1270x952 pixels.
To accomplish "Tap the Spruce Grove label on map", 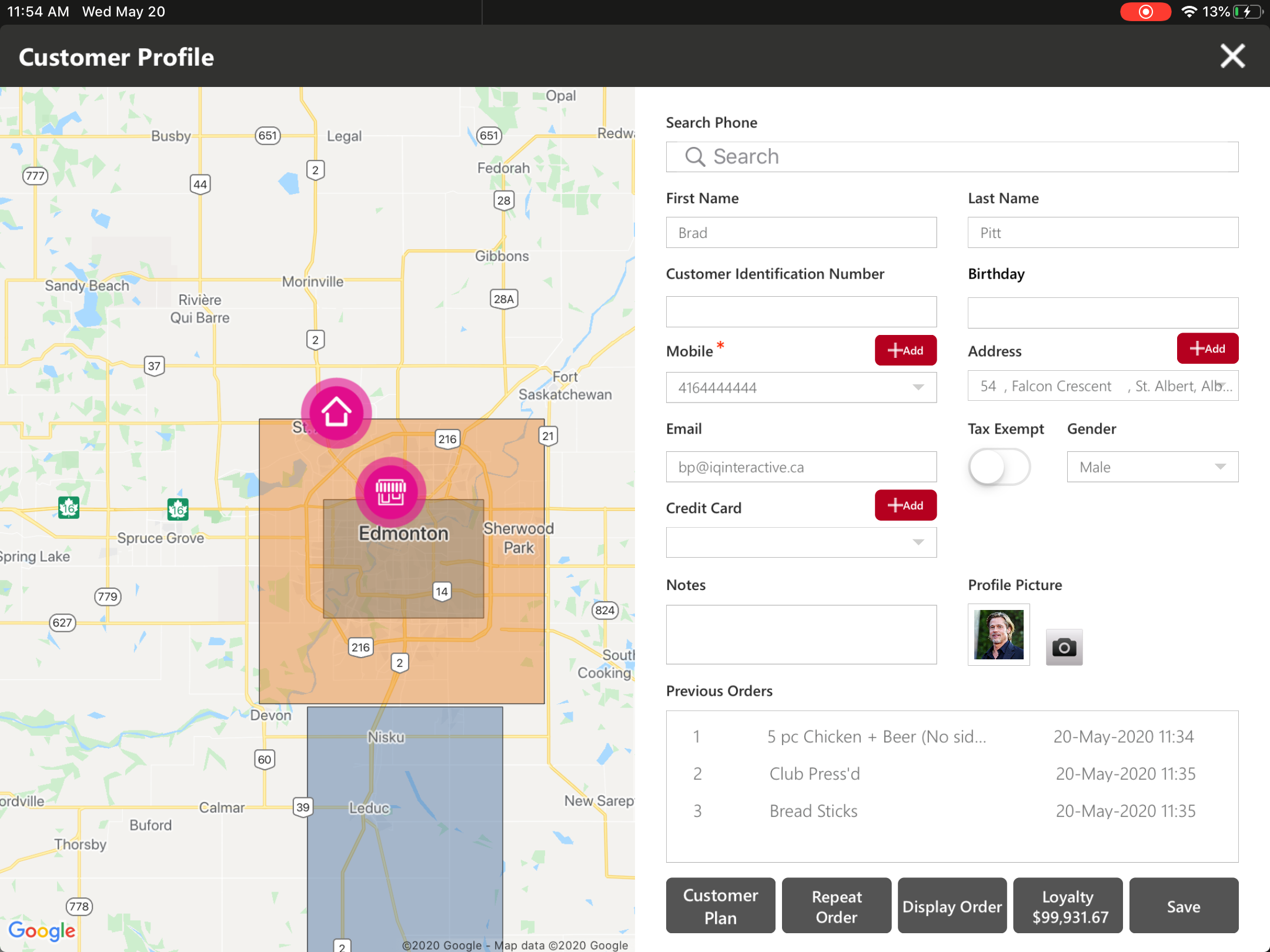I will (x=161, y=538).
